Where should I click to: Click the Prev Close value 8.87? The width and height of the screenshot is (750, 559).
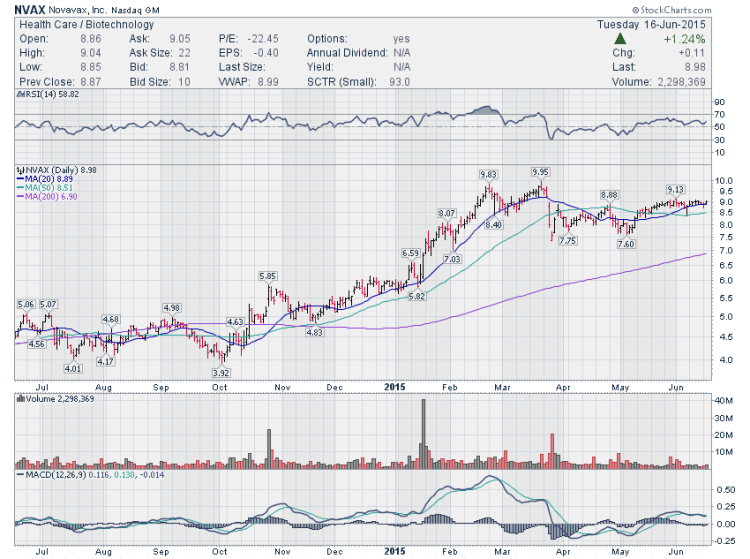90,82
